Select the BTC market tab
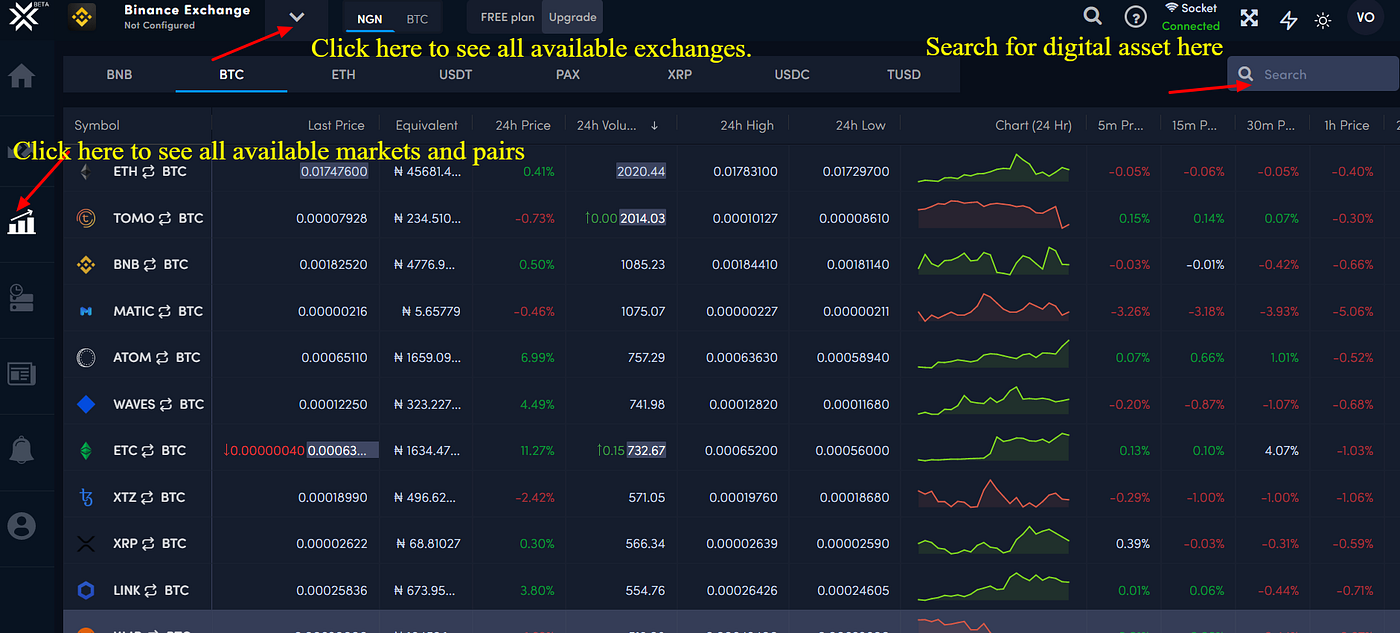This screenshot has height=633, width=1400. click(x=231, y=75)
